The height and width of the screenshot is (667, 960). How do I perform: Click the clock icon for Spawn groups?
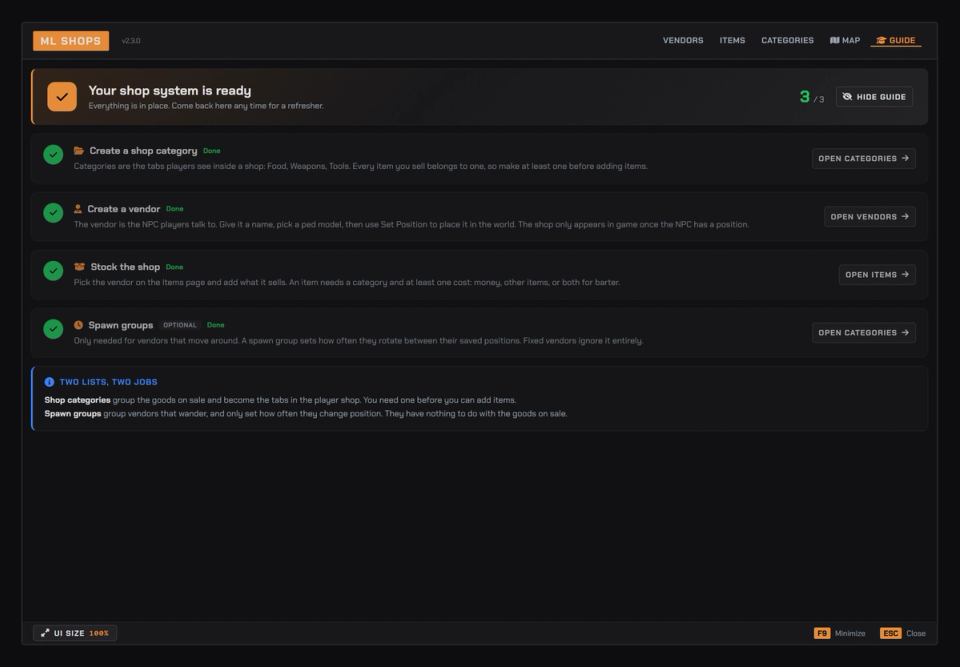click(x=78, y=325)
